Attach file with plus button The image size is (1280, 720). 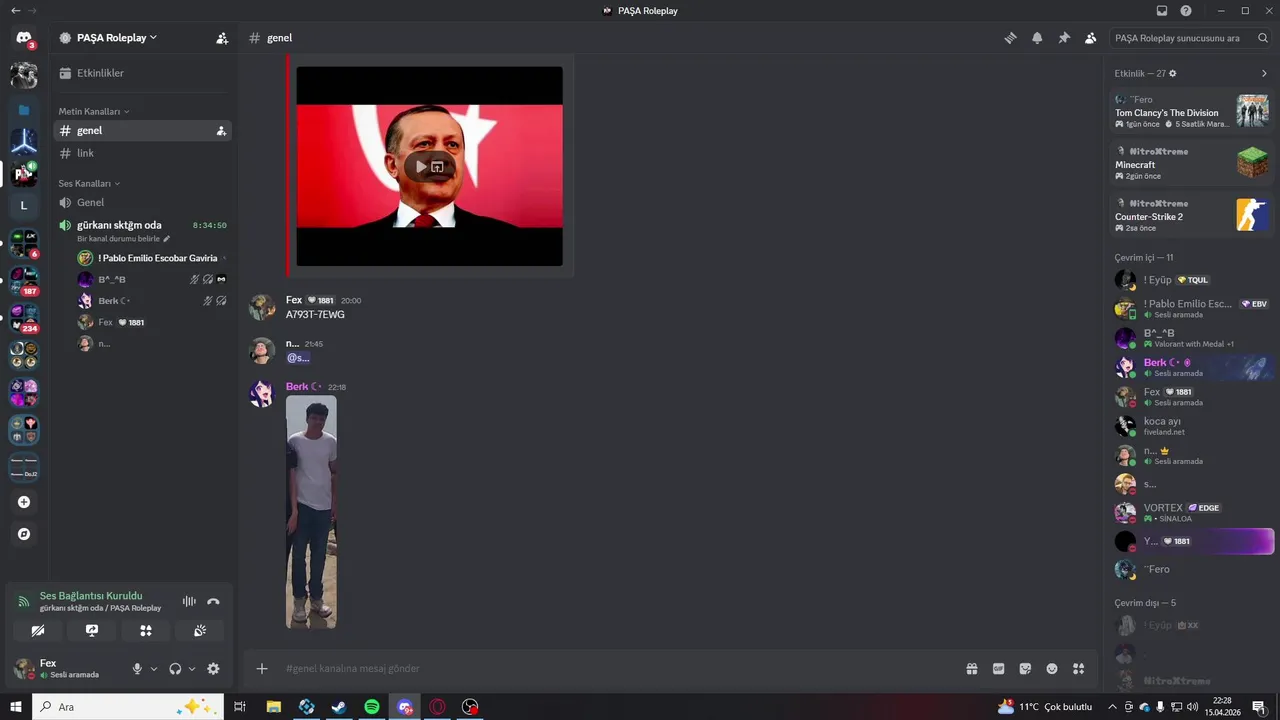(262, 668)
